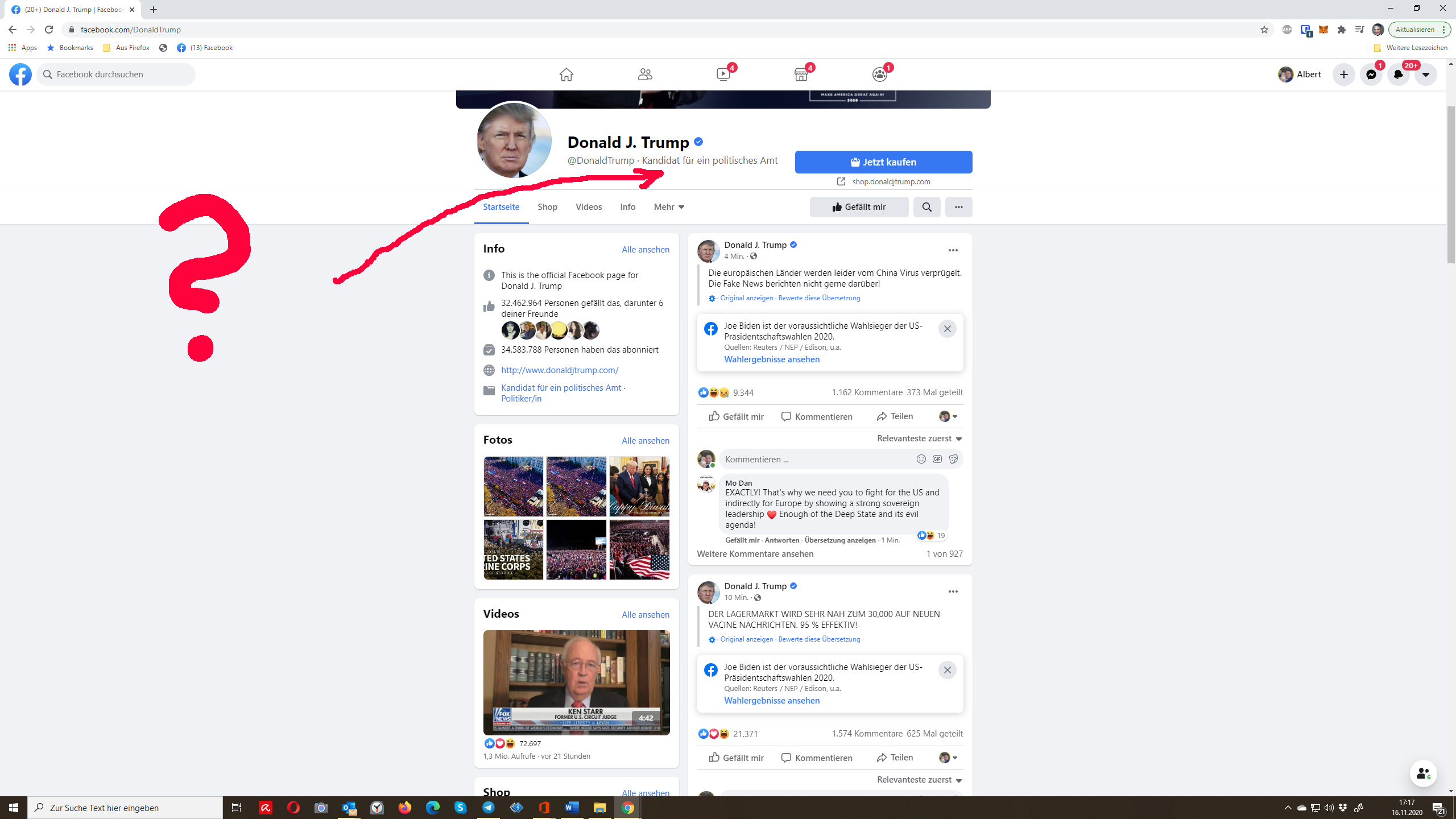Image resolution: width=1456 pixels, height=819 pixels.
Task: Switch to the Videos tab
Action: [x=589, y=207]
